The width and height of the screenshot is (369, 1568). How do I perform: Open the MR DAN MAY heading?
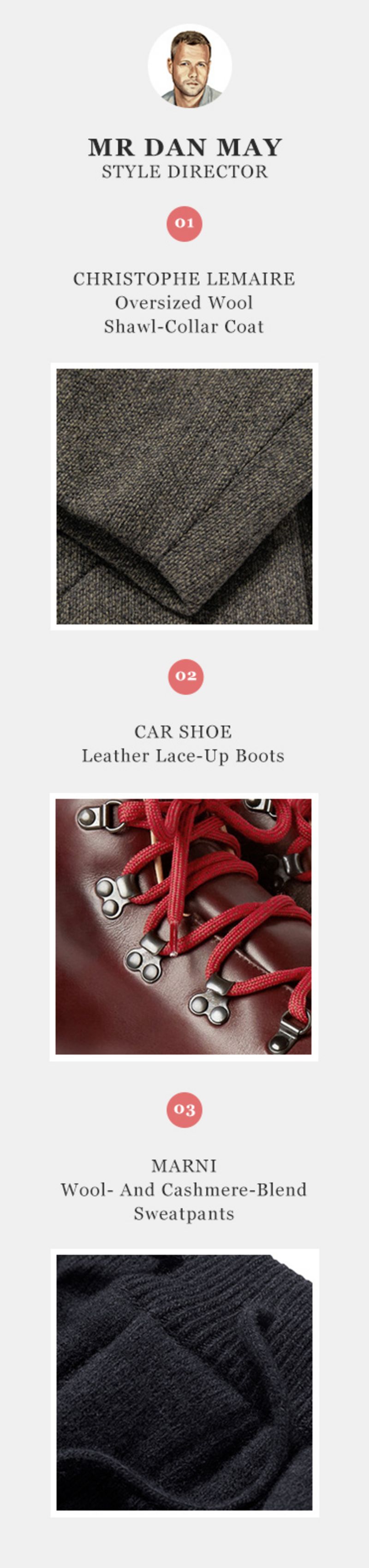click(x=185, y=147)
